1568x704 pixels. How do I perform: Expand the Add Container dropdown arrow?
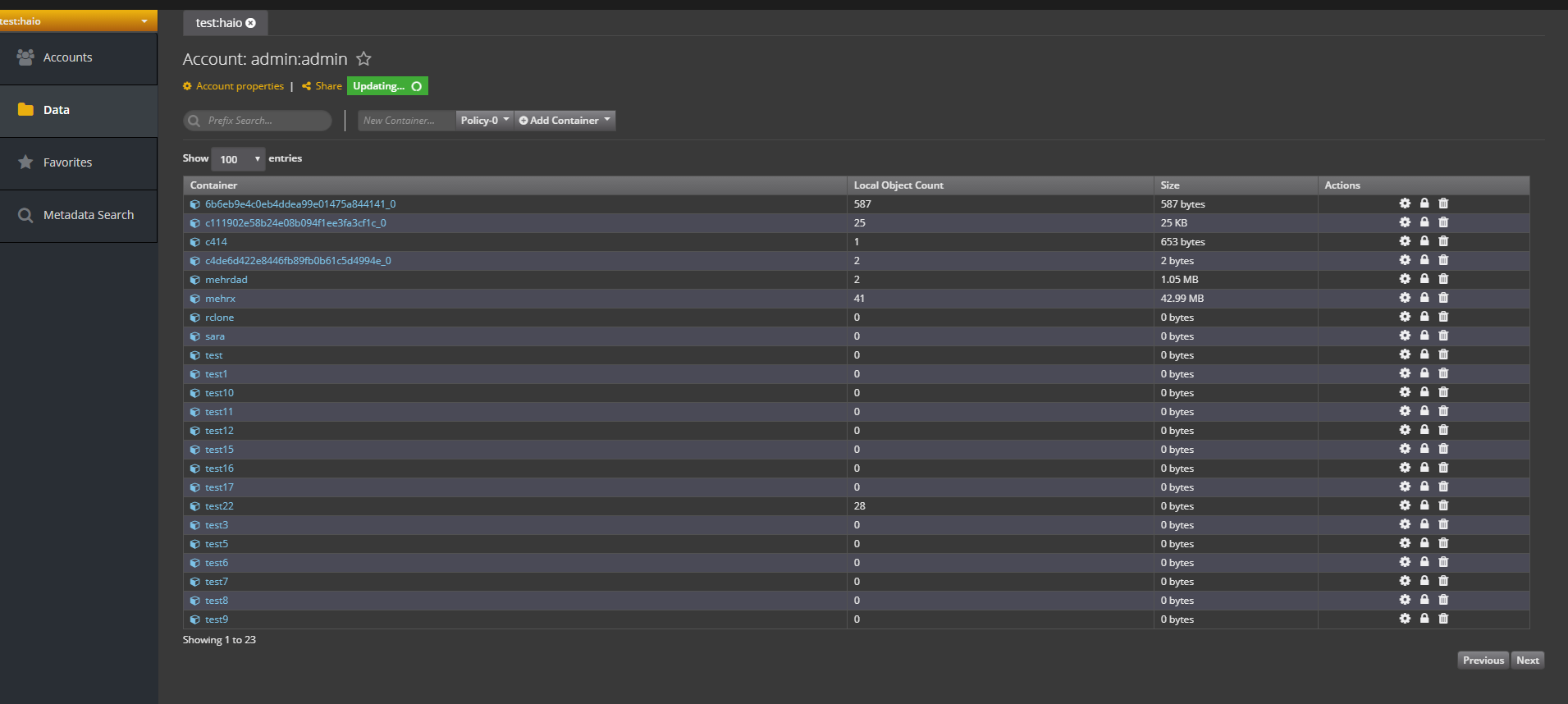pos(607,120)
